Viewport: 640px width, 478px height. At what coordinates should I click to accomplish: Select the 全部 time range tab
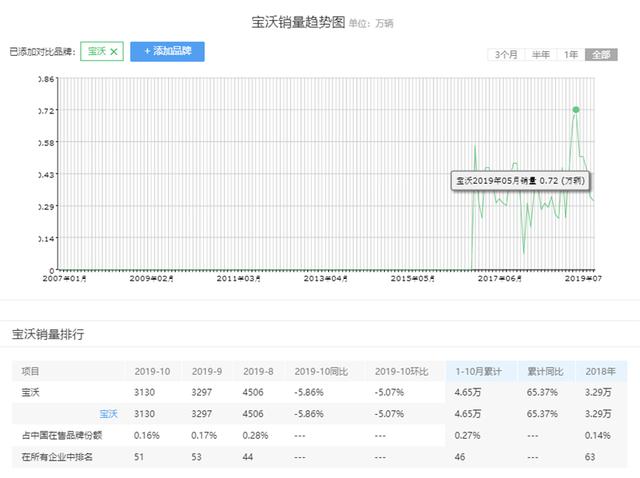point(601,55)
